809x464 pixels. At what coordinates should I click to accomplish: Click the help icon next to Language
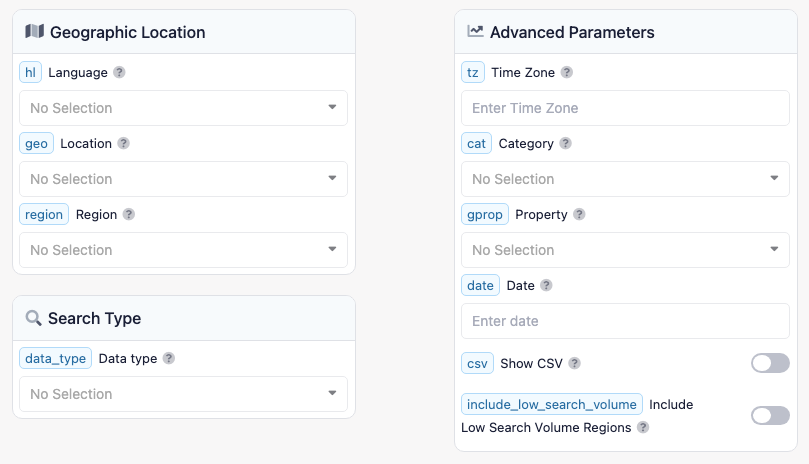[119, 73]
